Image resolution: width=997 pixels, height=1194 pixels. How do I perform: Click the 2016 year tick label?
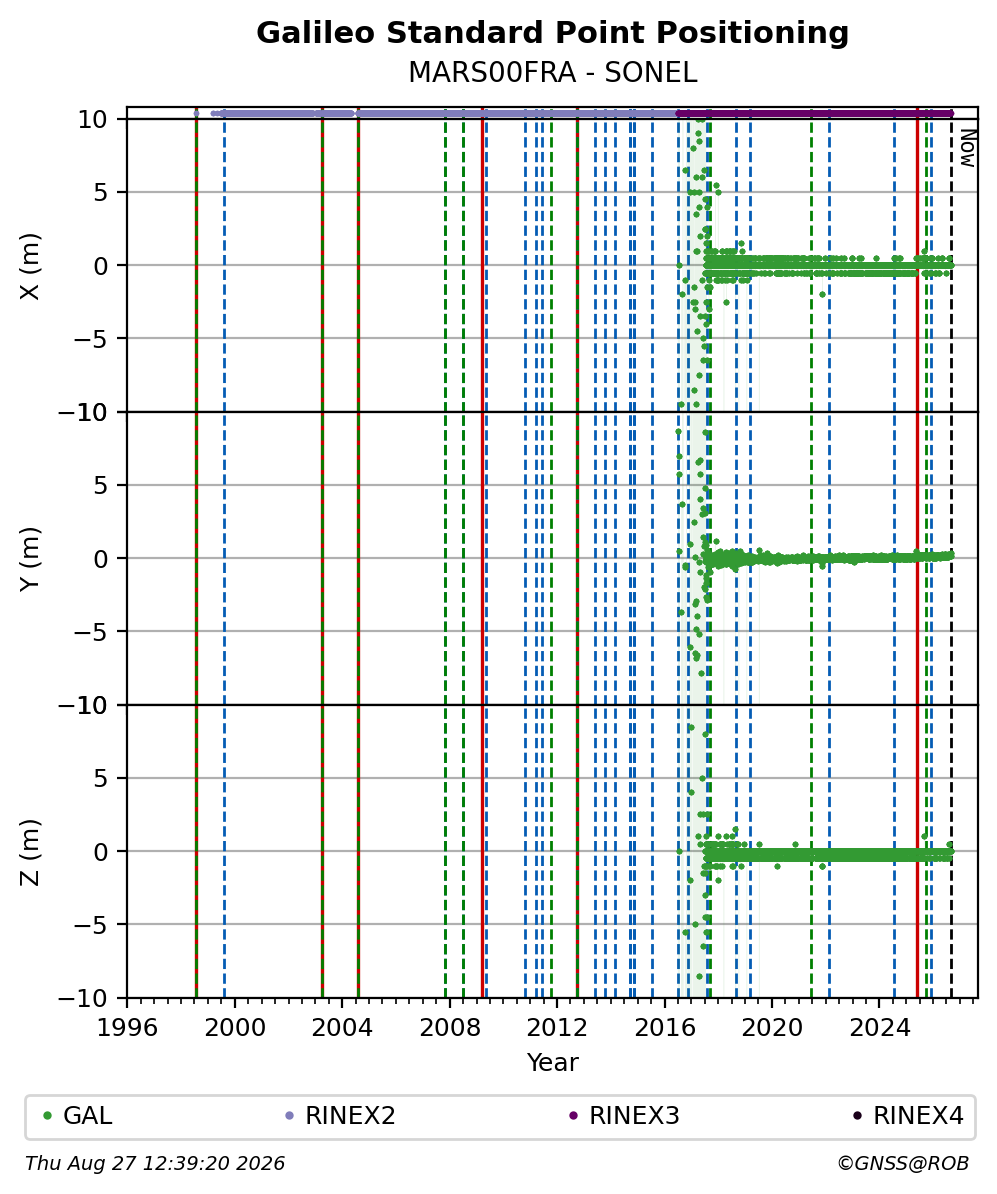pos(665,1028)
